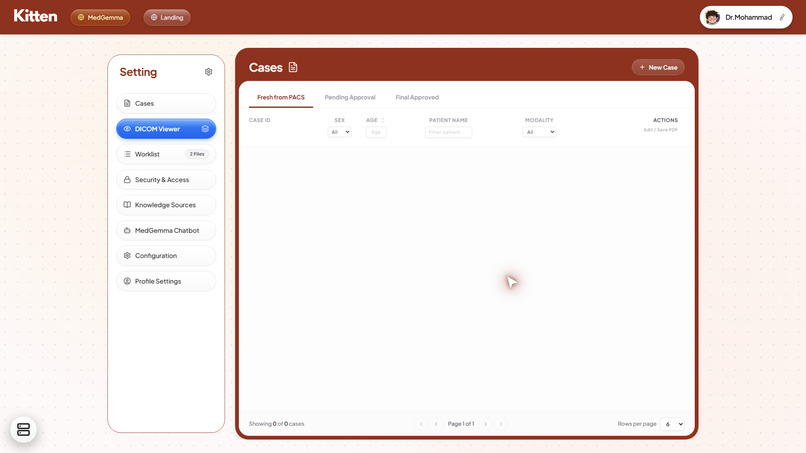Click the CASE ID column header
Image resolution: width=806 pixels, height=453 pixels.
[260, 120]
